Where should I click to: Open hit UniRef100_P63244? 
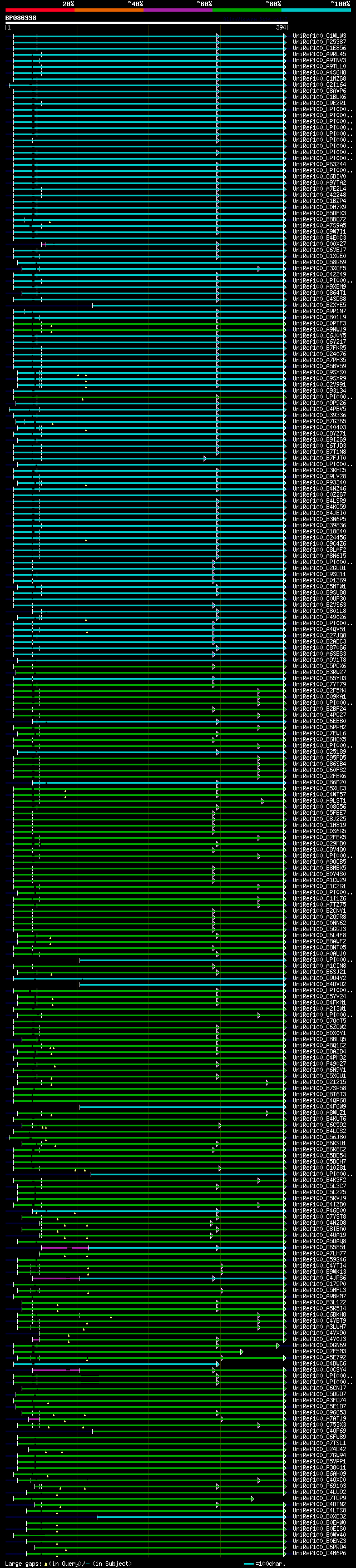tap(319, 164)
